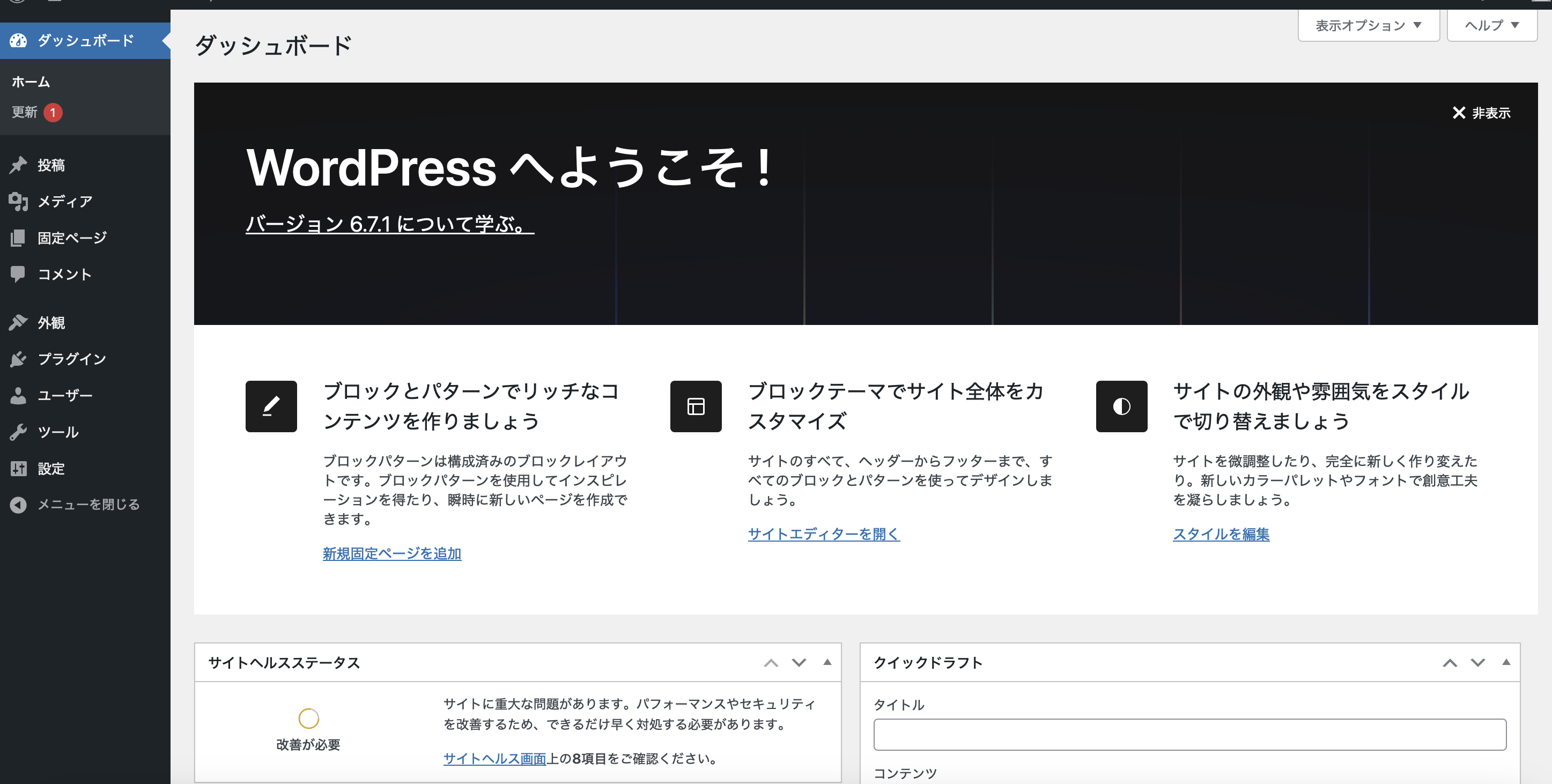Image resolution: width=1552 pixels, height=784 pixels.
Task: Open the ヘルプ dropdown
Action: click(x=1491, y=25)
